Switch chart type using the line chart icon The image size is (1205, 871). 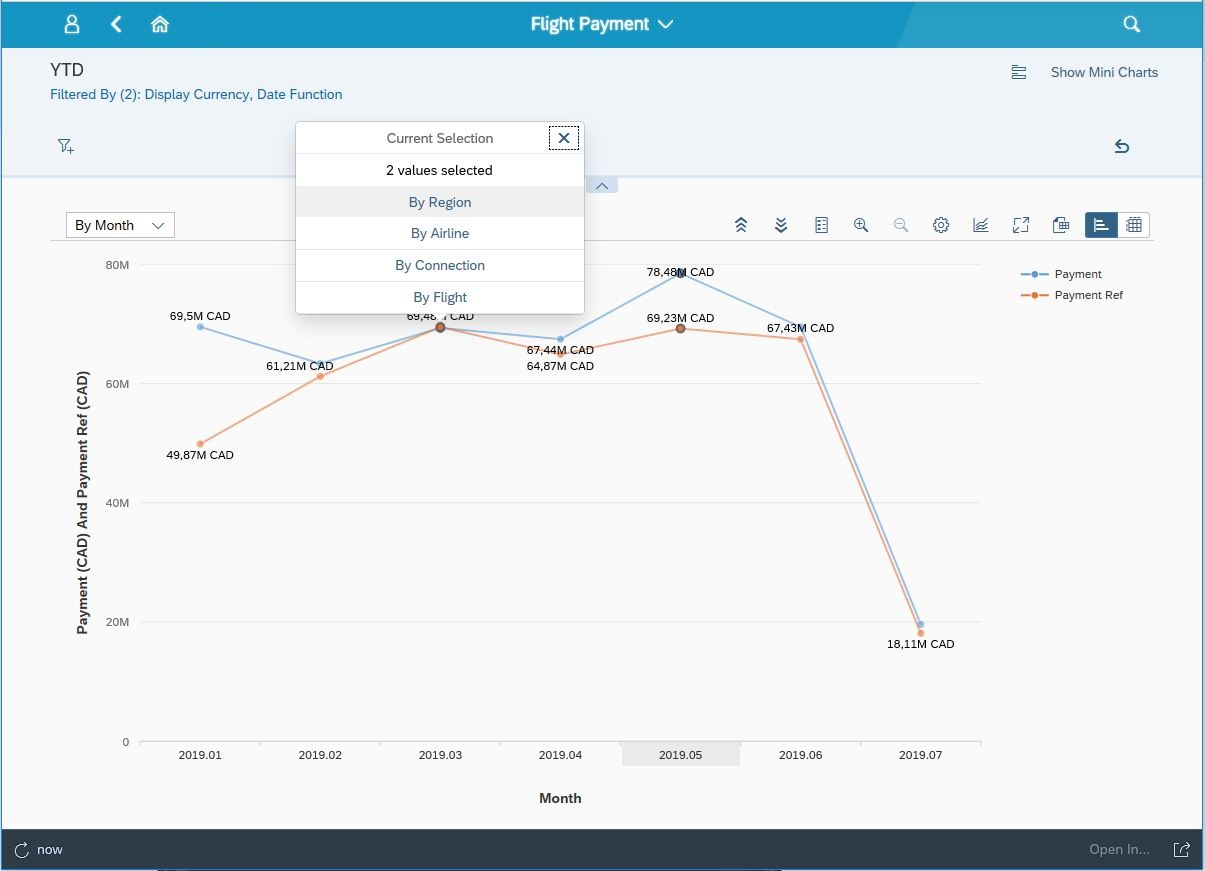point(982,224)
